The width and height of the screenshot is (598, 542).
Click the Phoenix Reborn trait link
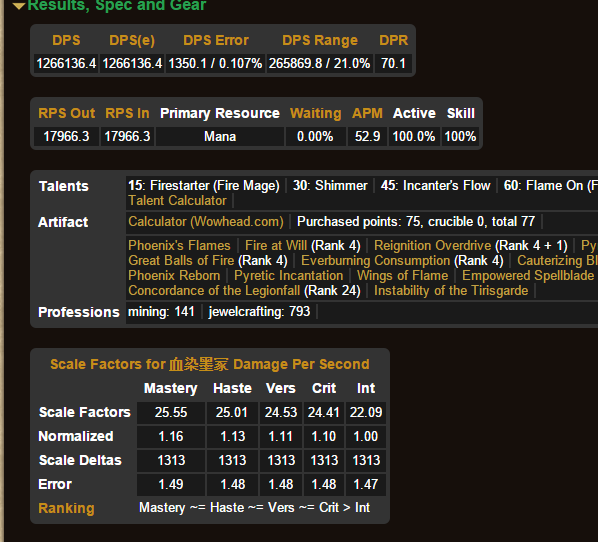pyautogui.click(x=174, y=275)
